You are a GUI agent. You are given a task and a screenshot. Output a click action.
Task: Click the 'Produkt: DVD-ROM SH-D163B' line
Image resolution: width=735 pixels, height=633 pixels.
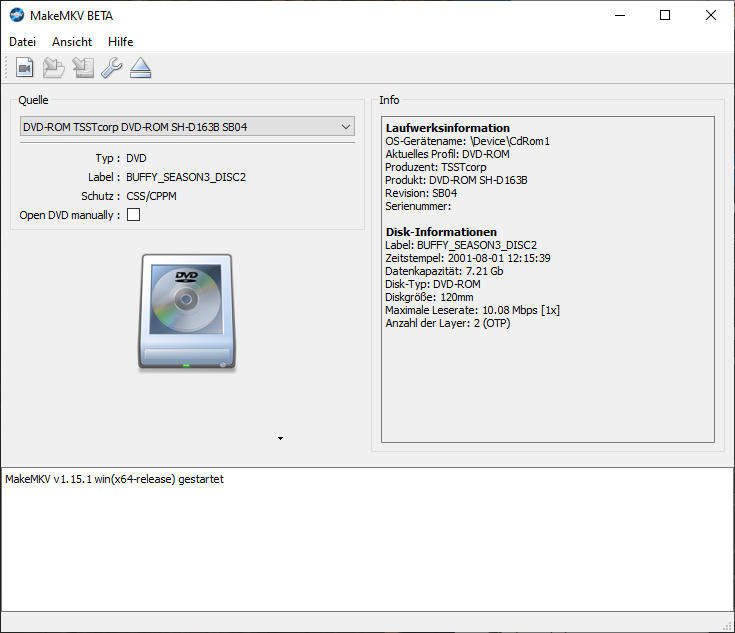pyautogui.click(x=456, y=180)
